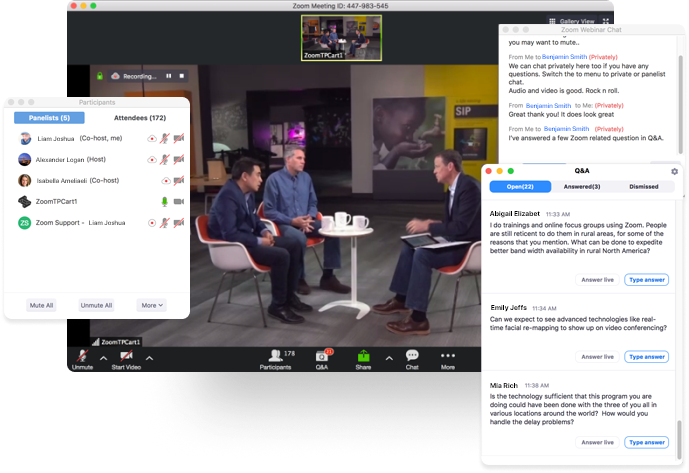Type answer to Abigail Elizabet's question
This screenshot has width=689, height=473.
click(646, 280)
